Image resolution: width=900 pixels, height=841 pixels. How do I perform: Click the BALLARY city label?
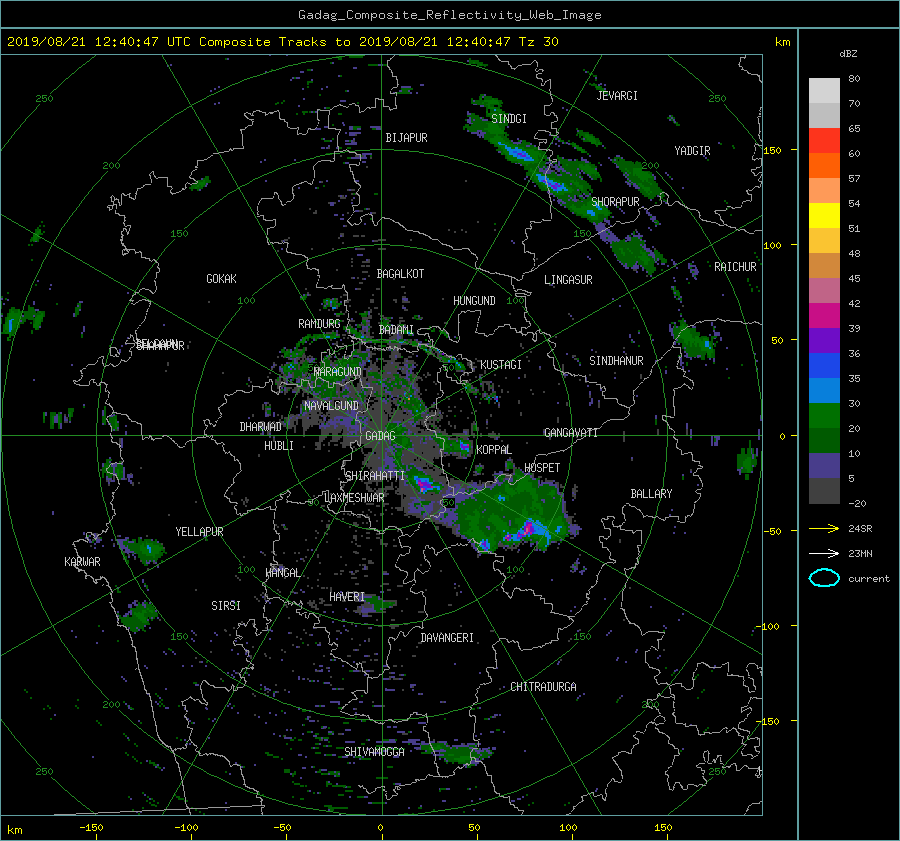point(651,494)
